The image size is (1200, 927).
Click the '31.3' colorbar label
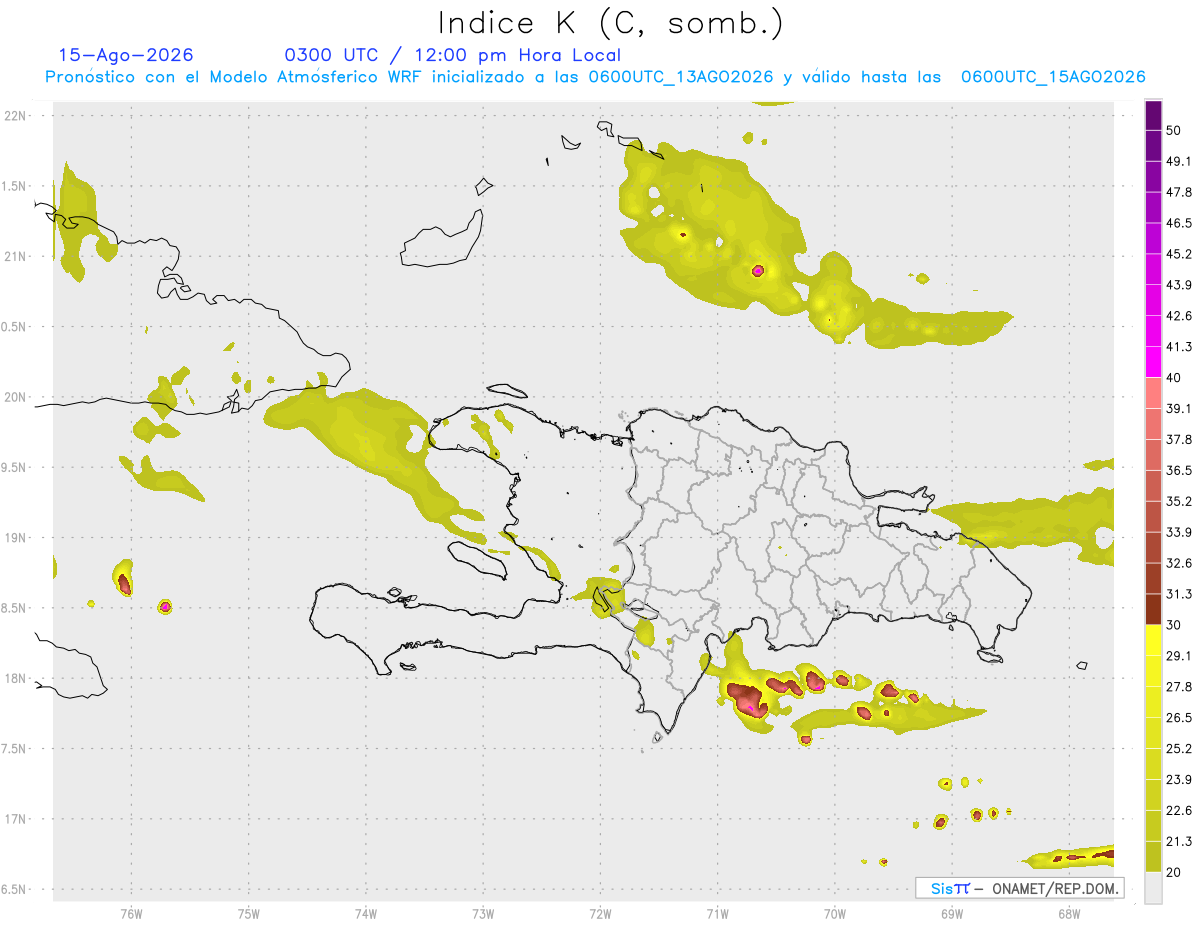(1178, 594)
